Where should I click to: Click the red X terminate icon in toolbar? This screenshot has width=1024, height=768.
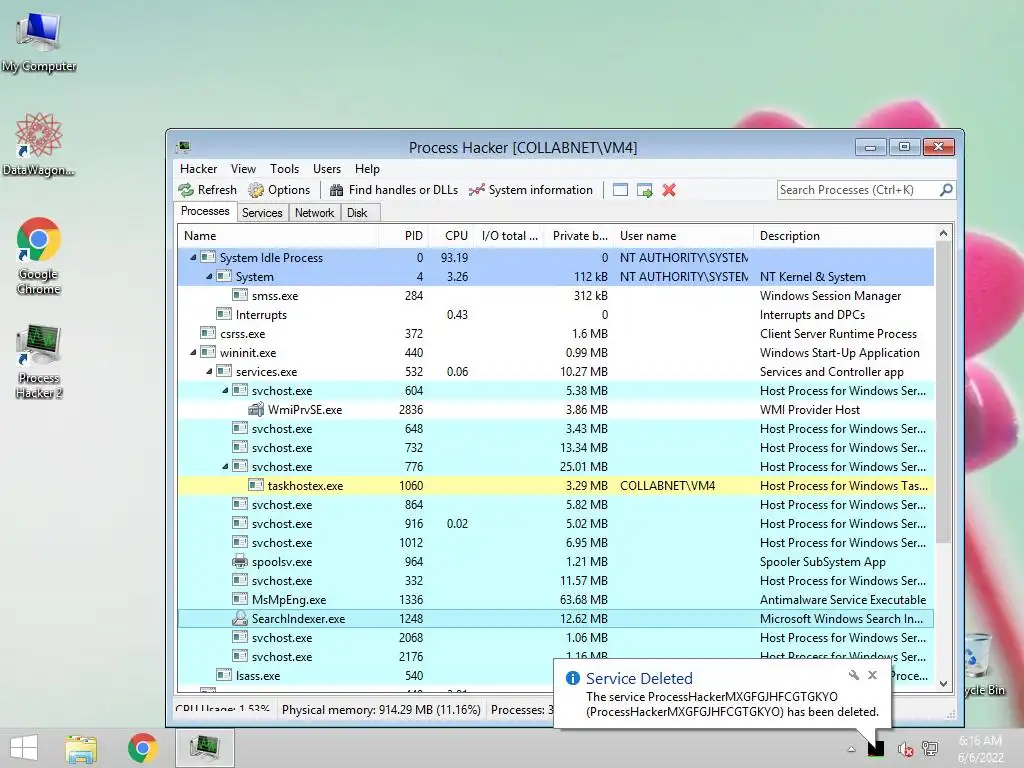[669, 190]
